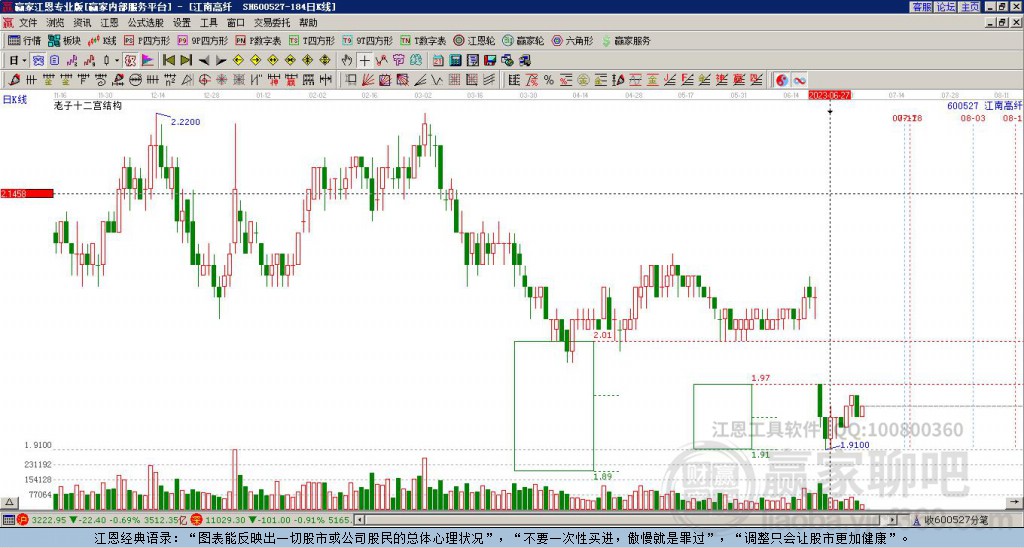
Task: Jump to last bar arrow icon
Action: [x=186, y=61]
